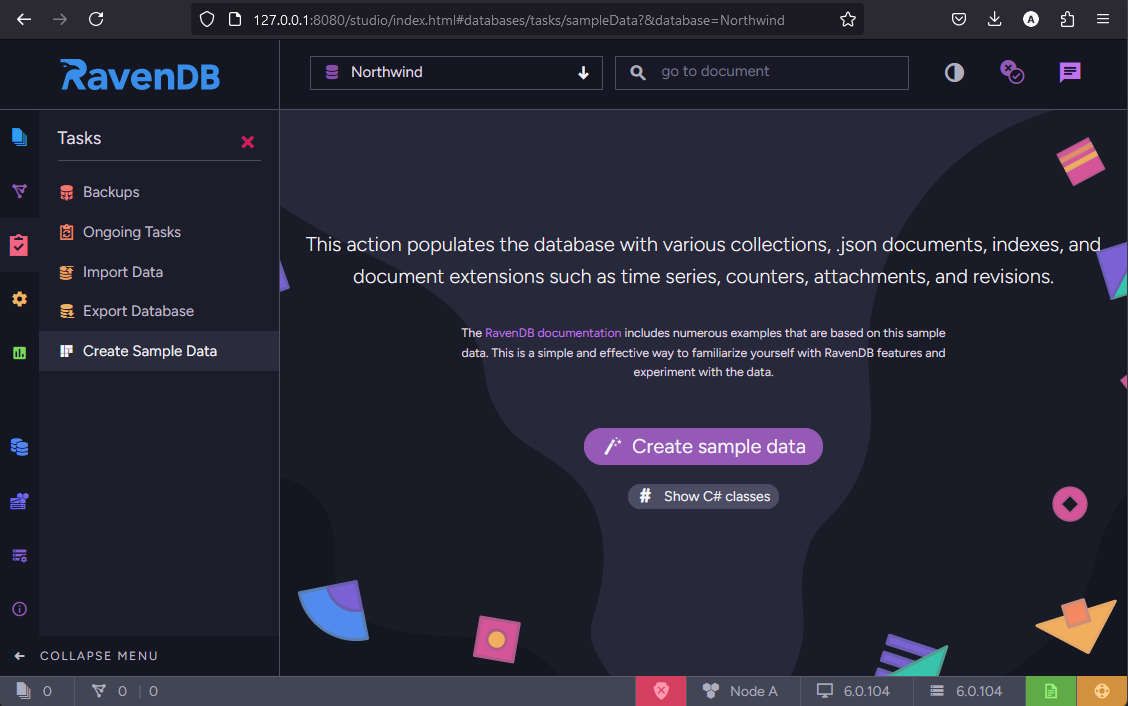Open Import Data menu item
This screenshot has height=706, width=1128.
[159, 272]
